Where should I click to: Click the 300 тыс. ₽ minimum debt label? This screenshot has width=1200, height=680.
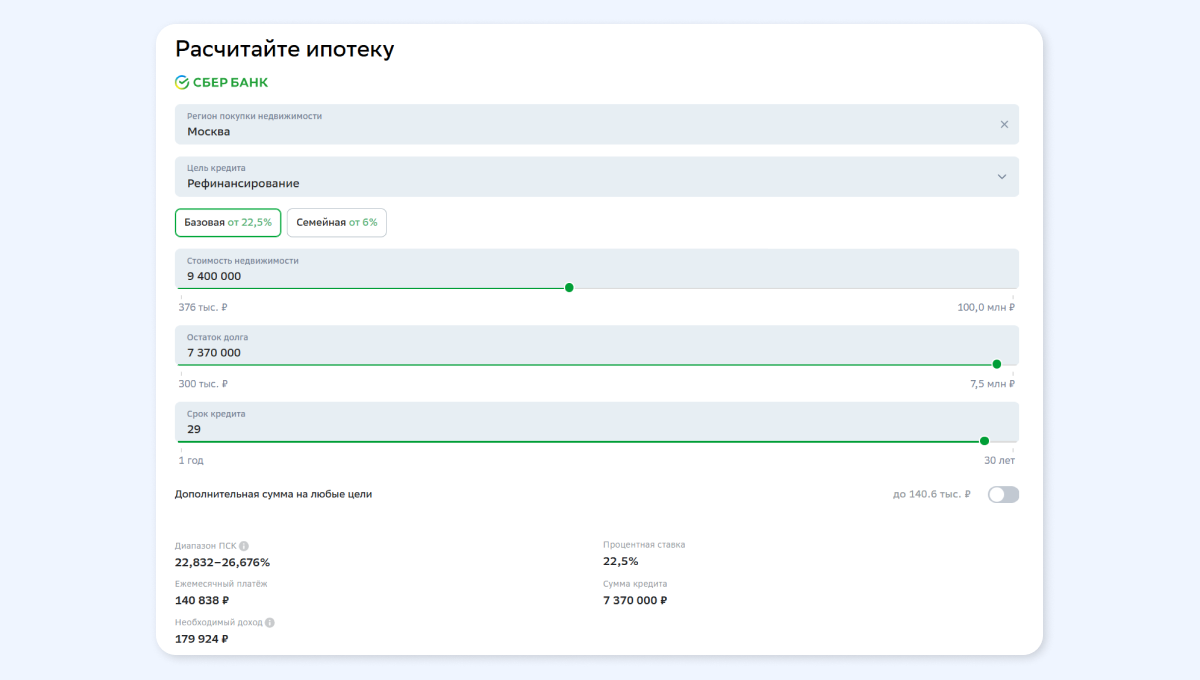[x=203, y=384]
